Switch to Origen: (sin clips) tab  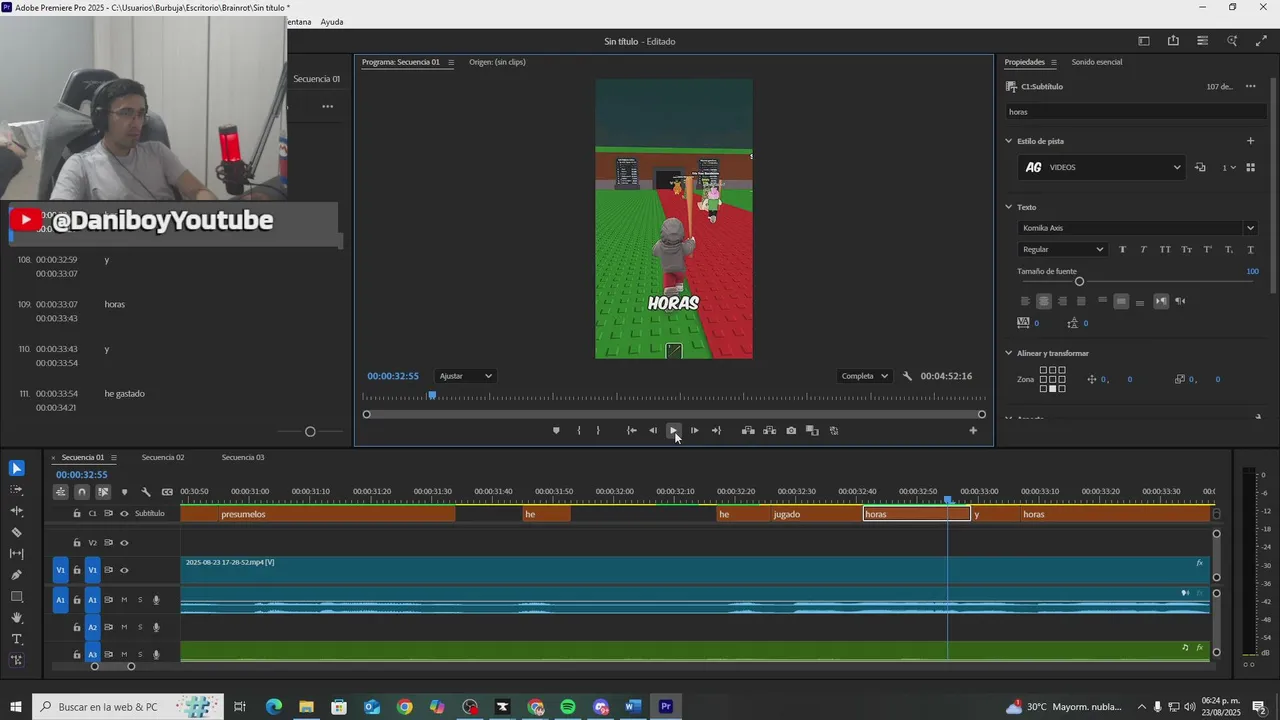pyautogui.click(x=497, y=62)
